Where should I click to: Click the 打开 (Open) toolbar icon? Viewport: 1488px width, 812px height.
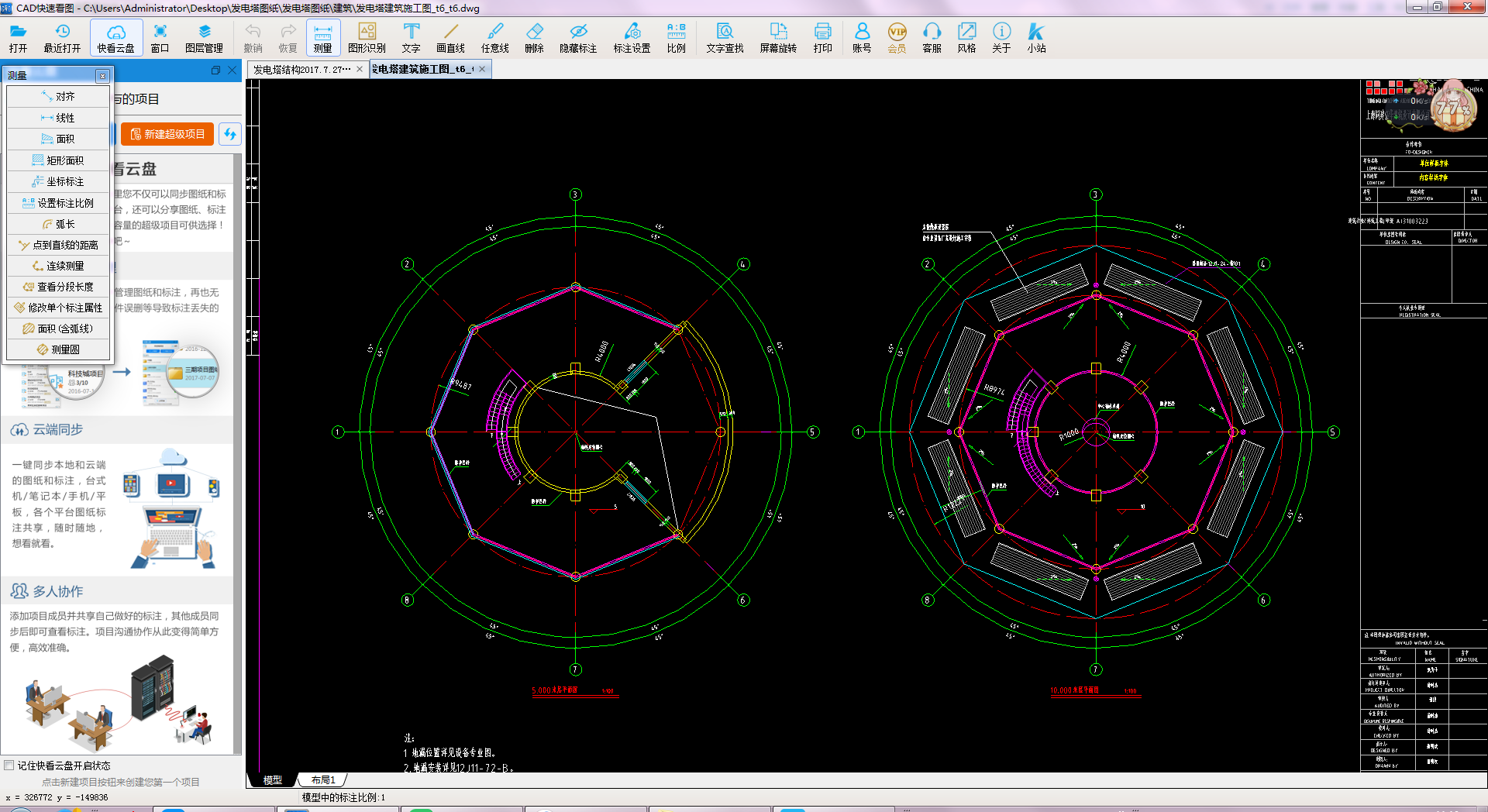[18, 38]
